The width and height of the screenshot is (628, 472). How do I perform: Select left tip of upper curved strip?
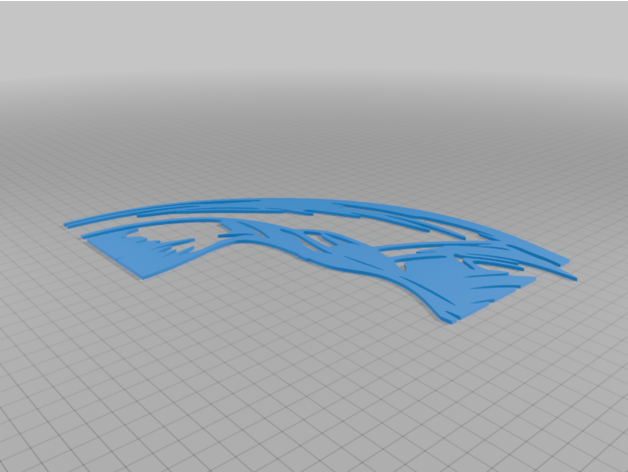pos(68,224)
